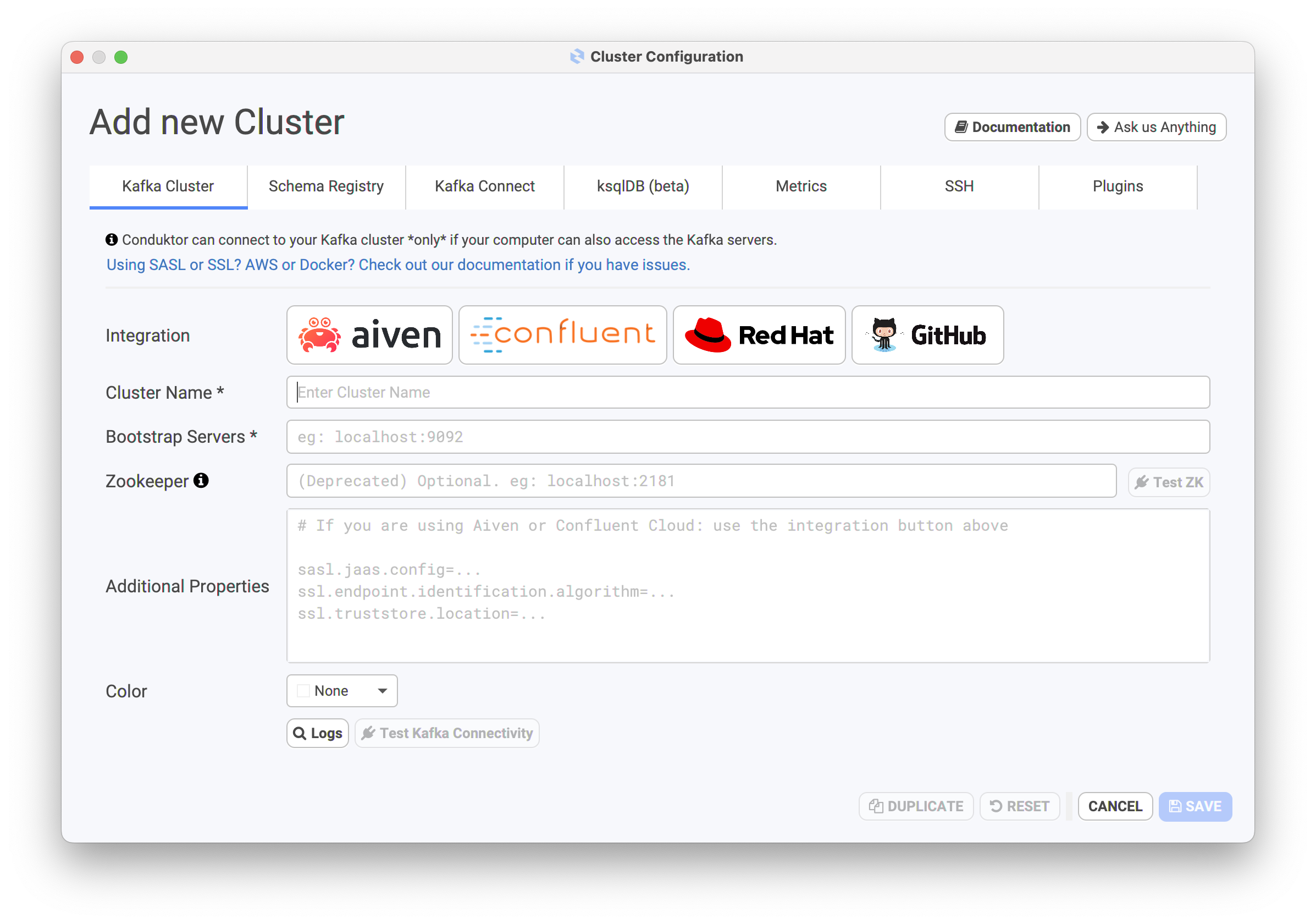Open the Plugins tab
This screenshot has width=1316, height=924.
1118,186
